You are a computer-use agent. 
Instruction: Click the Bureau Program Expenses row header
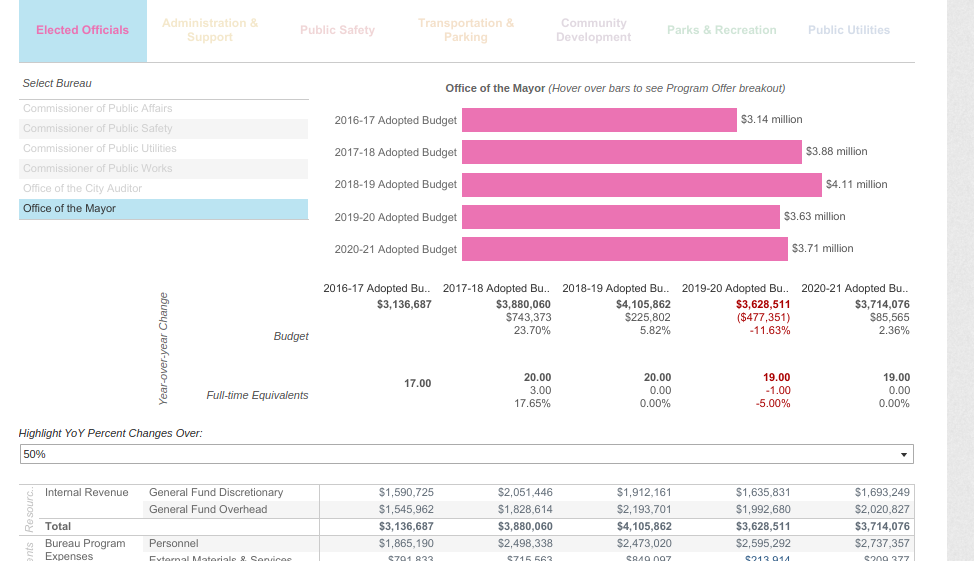tap(85, 549)
